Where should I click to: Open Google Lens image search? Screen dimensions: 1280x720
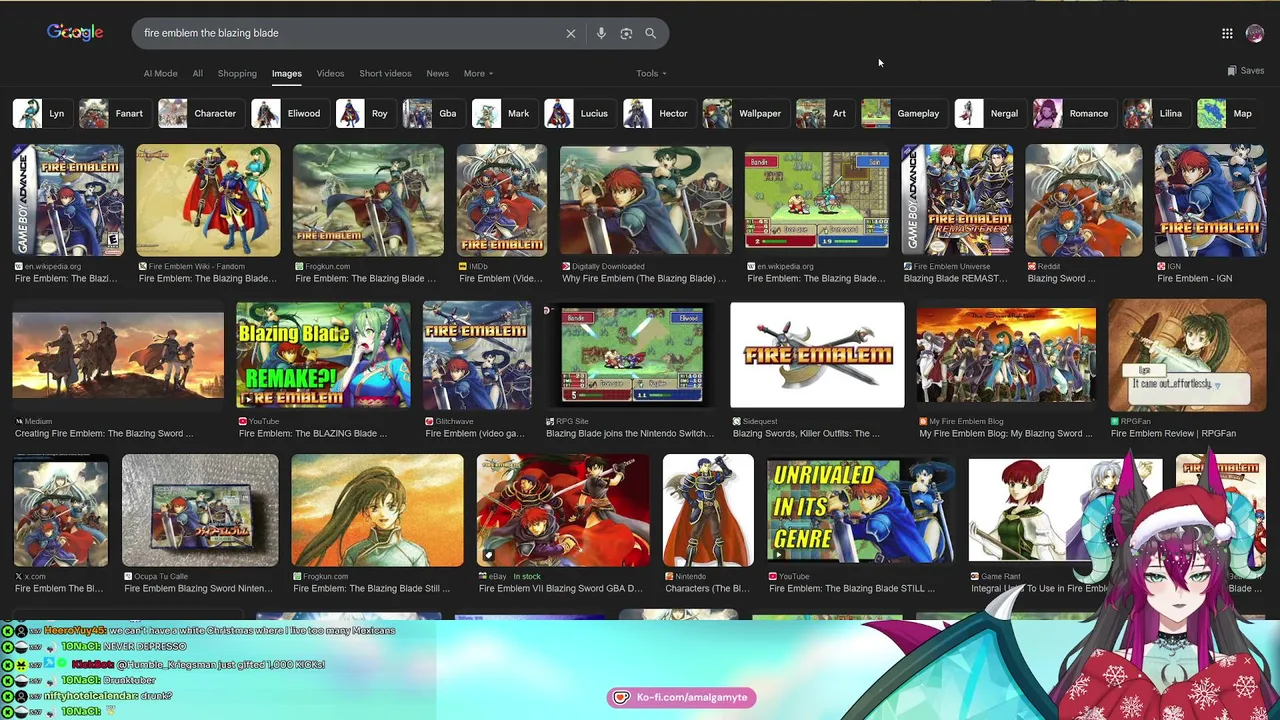click(626, 33)
